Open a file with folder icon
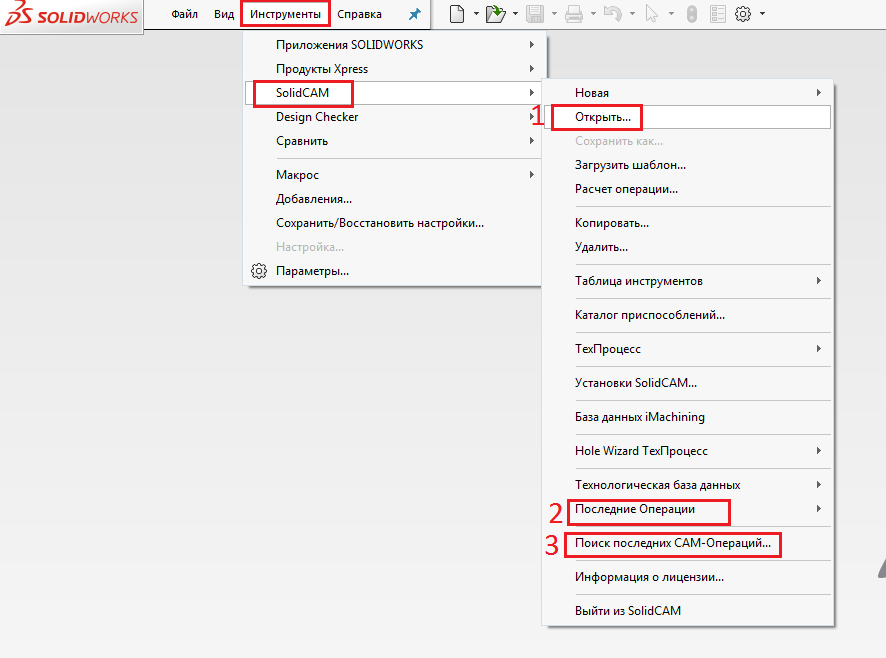886x658 pixels. (496, 14)
